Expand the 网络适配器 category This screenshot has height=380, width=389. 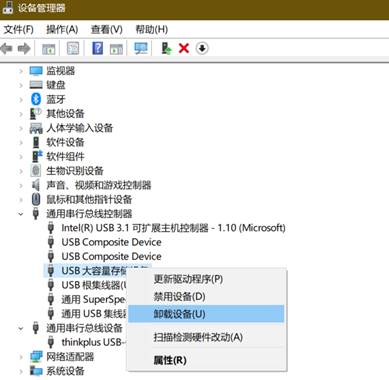(21, 357)
